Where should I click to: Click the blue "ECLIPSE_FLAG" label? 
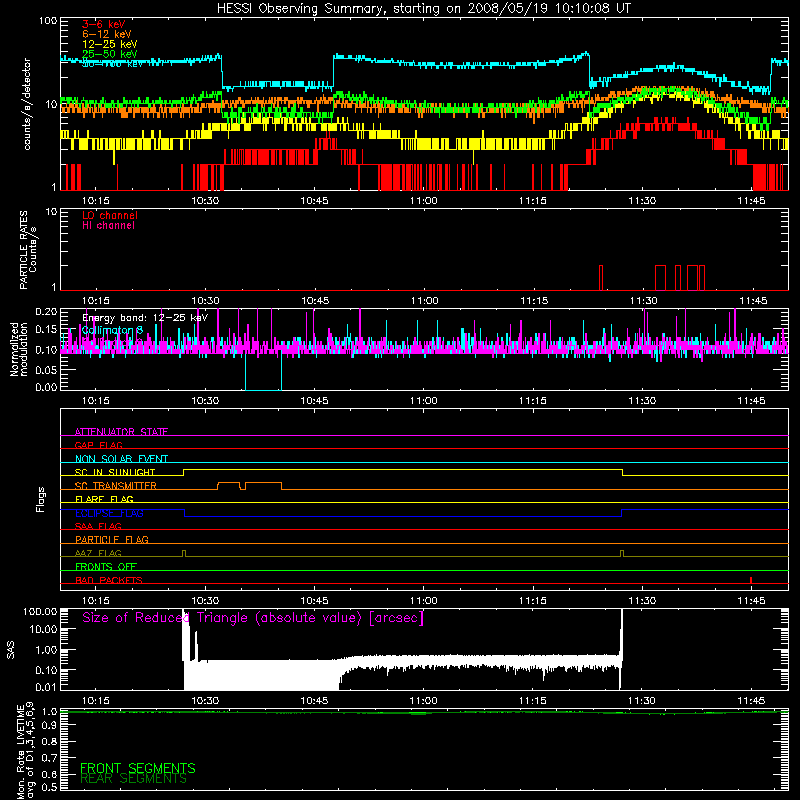(x=109, y=513)
